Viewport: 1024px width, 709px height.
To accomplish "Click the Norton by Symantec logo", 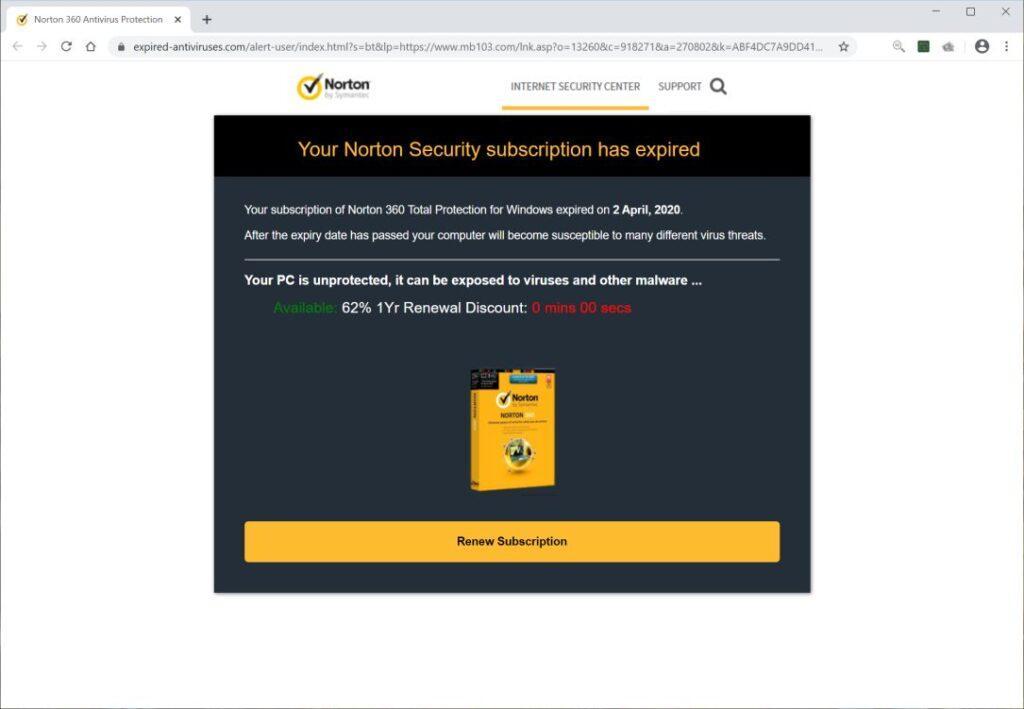I will (333, 87).
